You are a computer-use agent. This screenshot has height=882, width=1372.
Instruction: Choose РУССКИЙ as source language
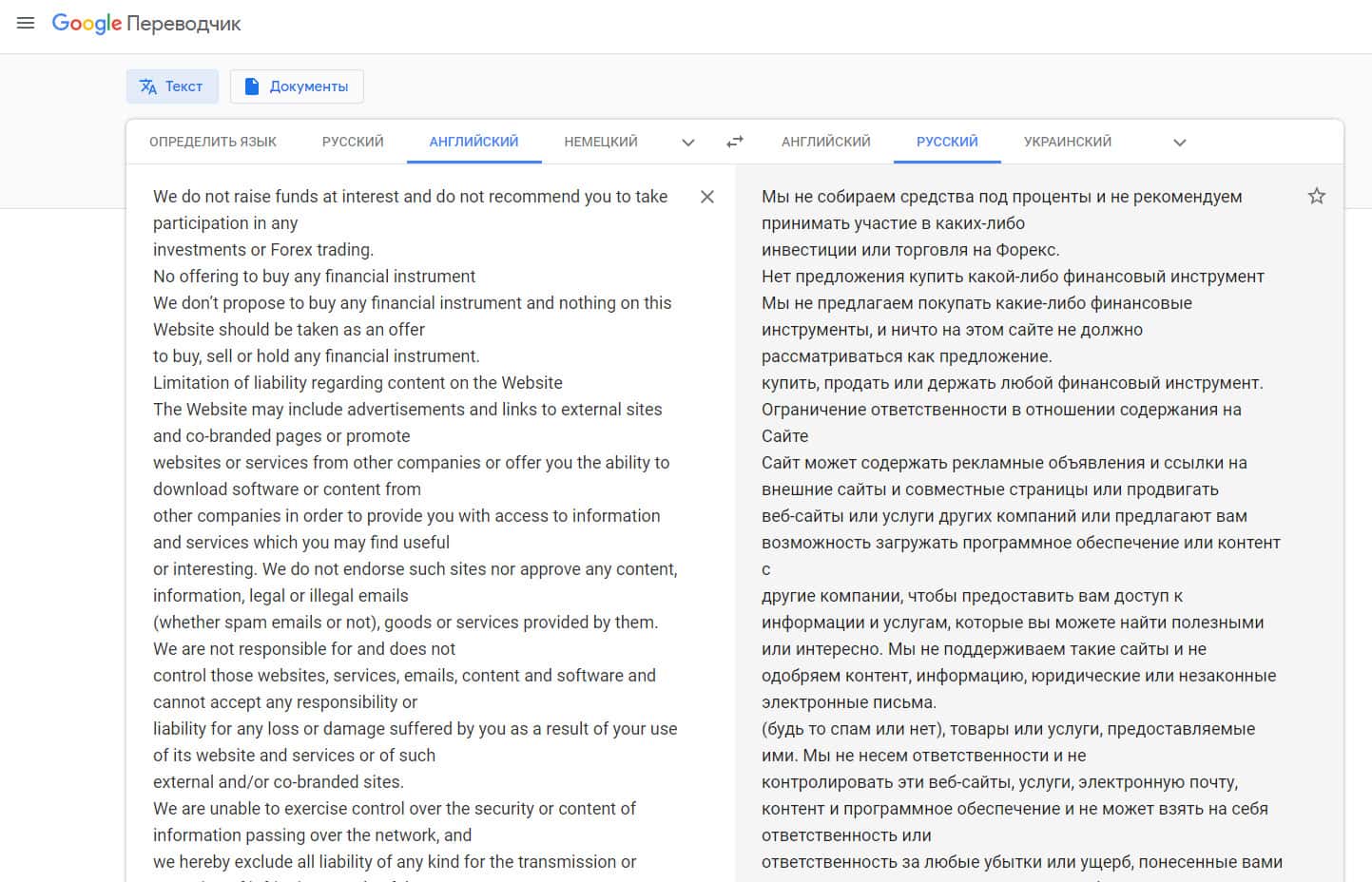353,142
